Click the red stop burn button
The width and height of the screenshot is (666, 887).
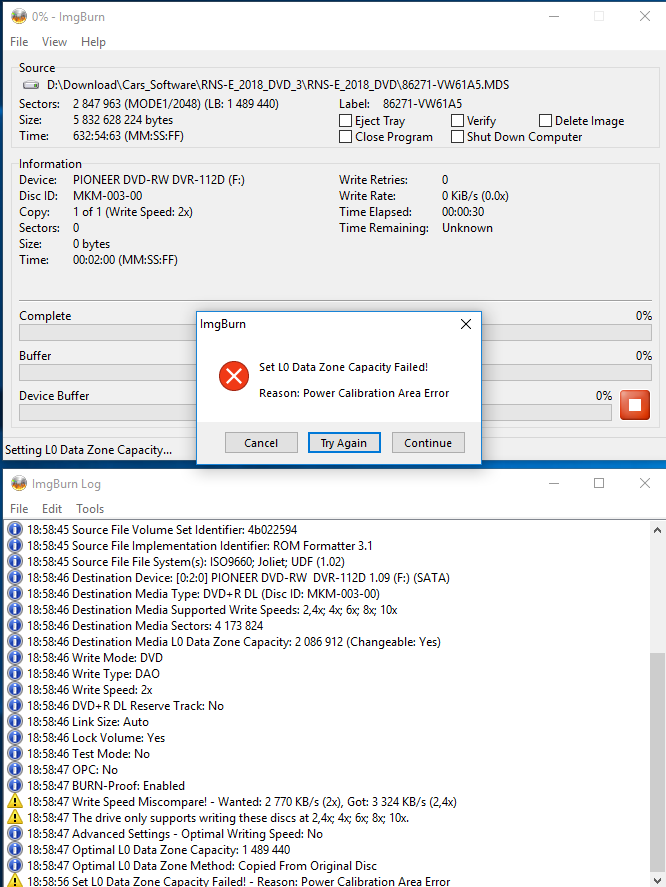point(634,405)
